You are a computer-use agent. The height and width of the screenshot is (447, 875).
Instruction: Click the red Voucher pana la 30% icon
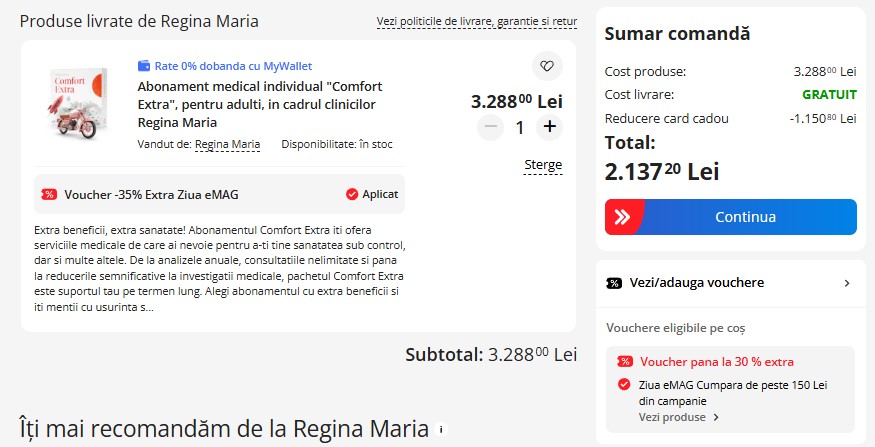(625, 362)
